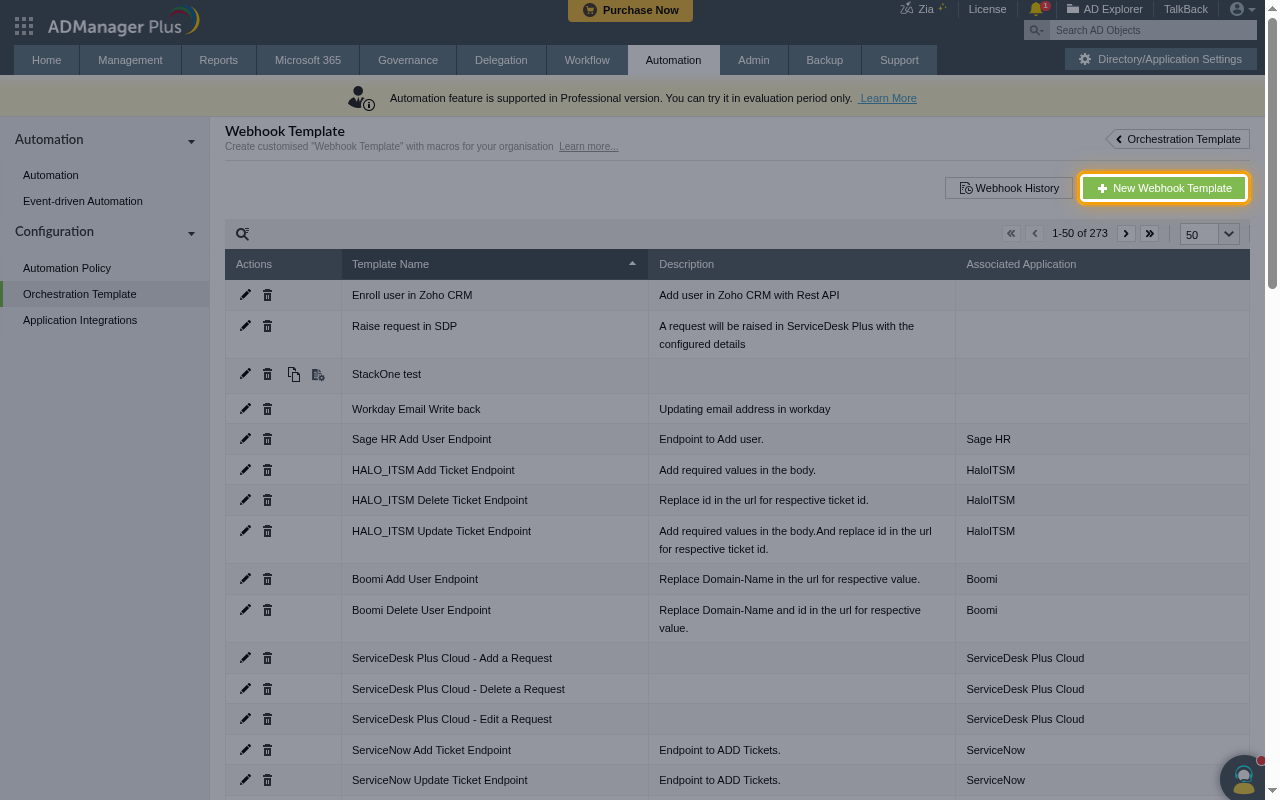
Task: Copy the StackOne test template
Action: pyautogui.click(x=294, y=374)
